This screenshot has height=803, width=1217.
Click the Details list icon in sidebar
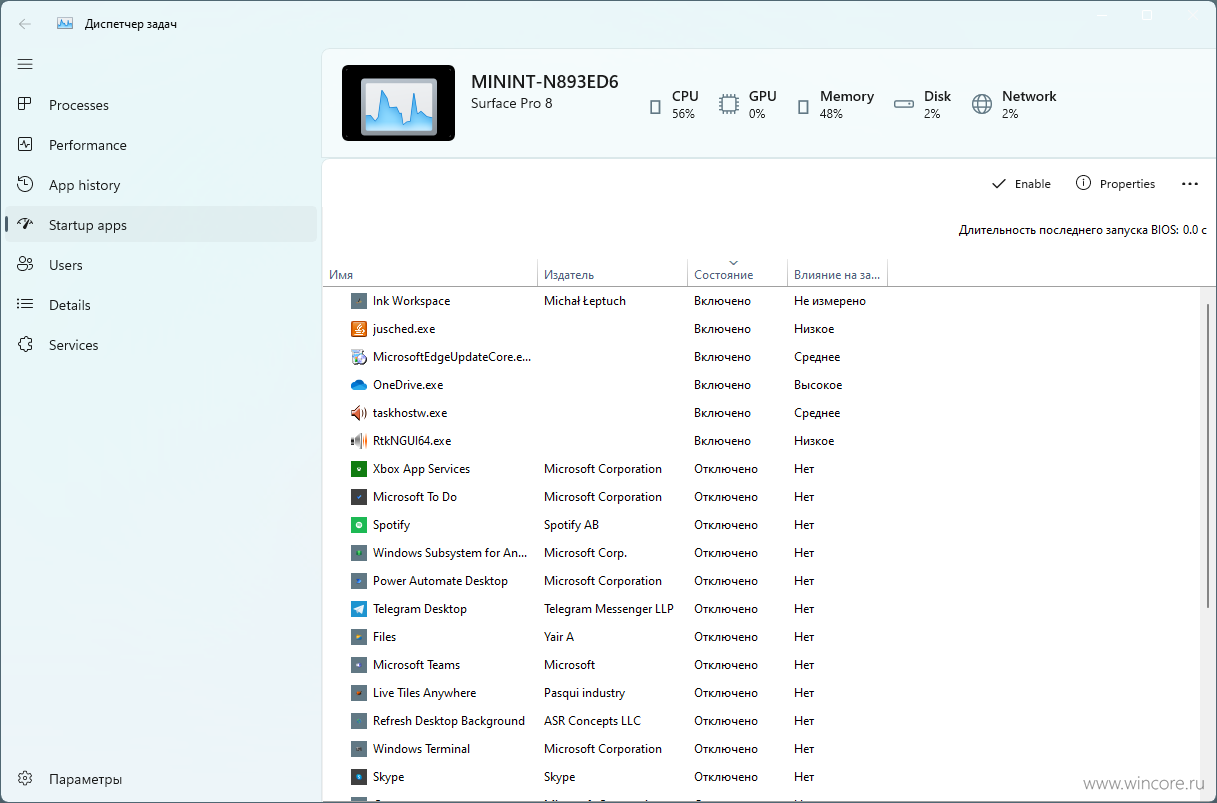point(26,305)
